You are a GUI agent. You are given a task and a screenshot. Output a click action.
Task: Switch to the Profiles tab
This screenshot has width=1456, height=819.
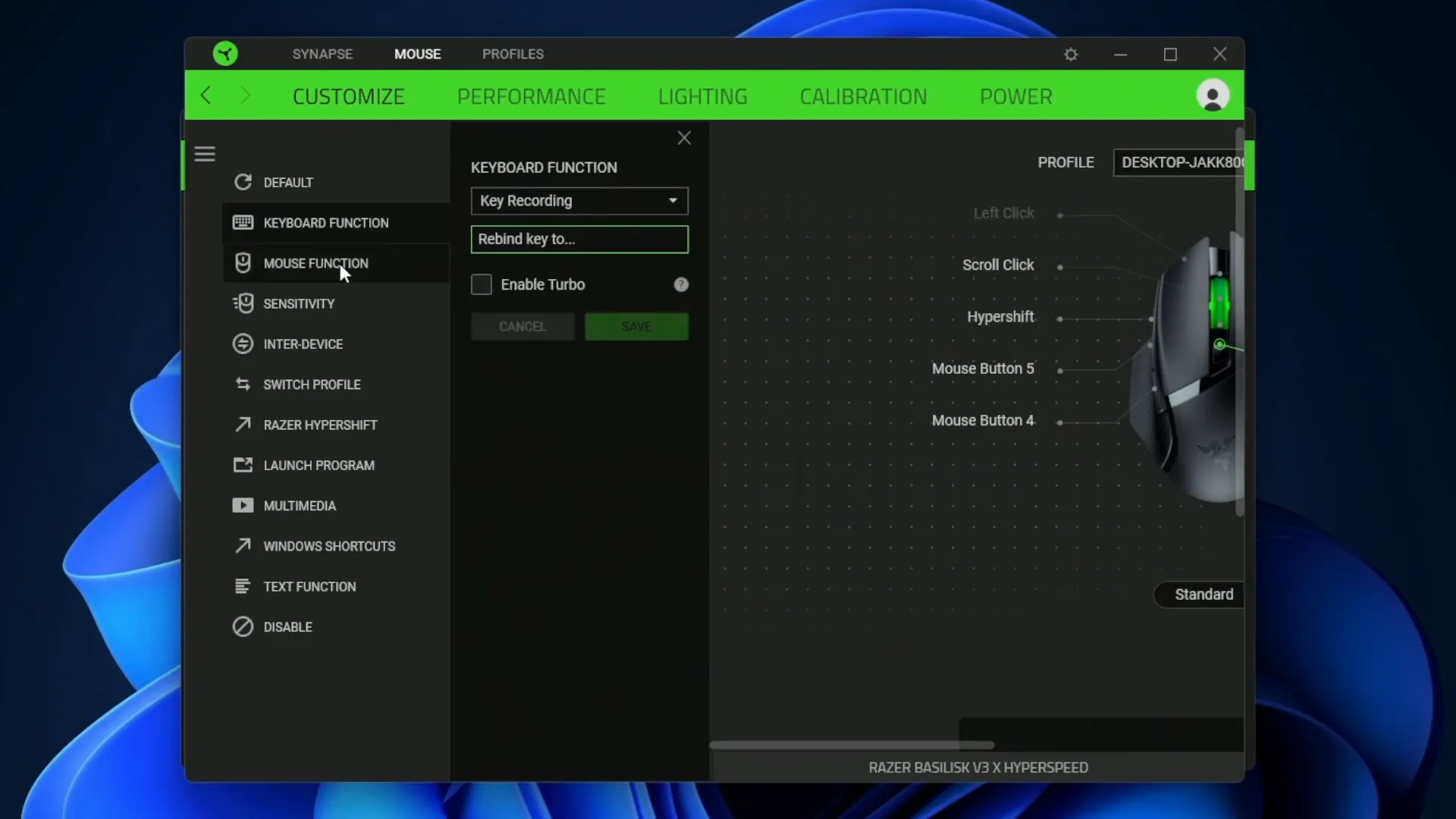[x=513, y=54]
